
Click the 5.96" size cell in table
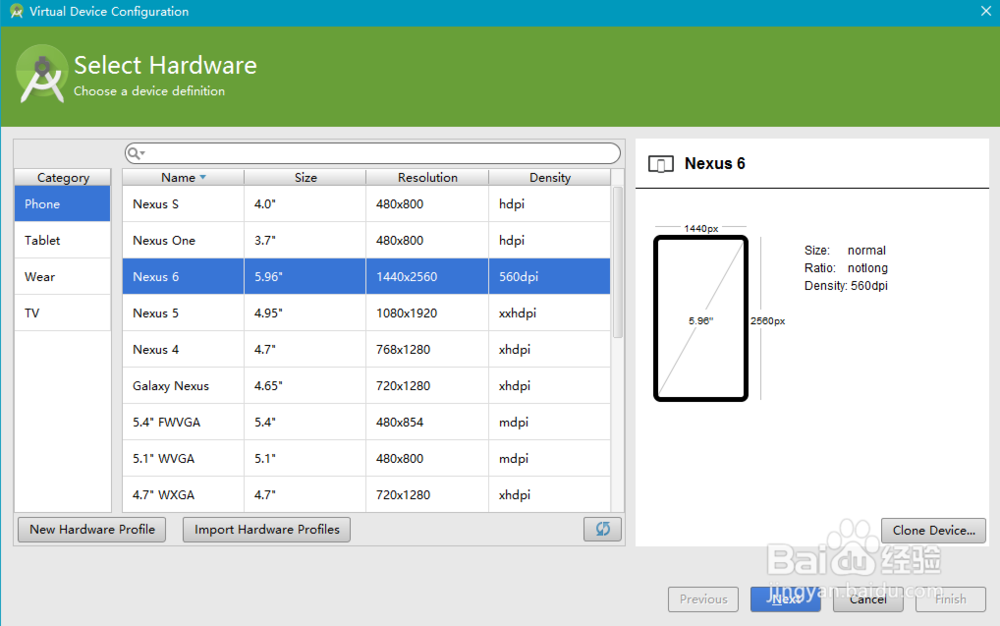point(305,277)
